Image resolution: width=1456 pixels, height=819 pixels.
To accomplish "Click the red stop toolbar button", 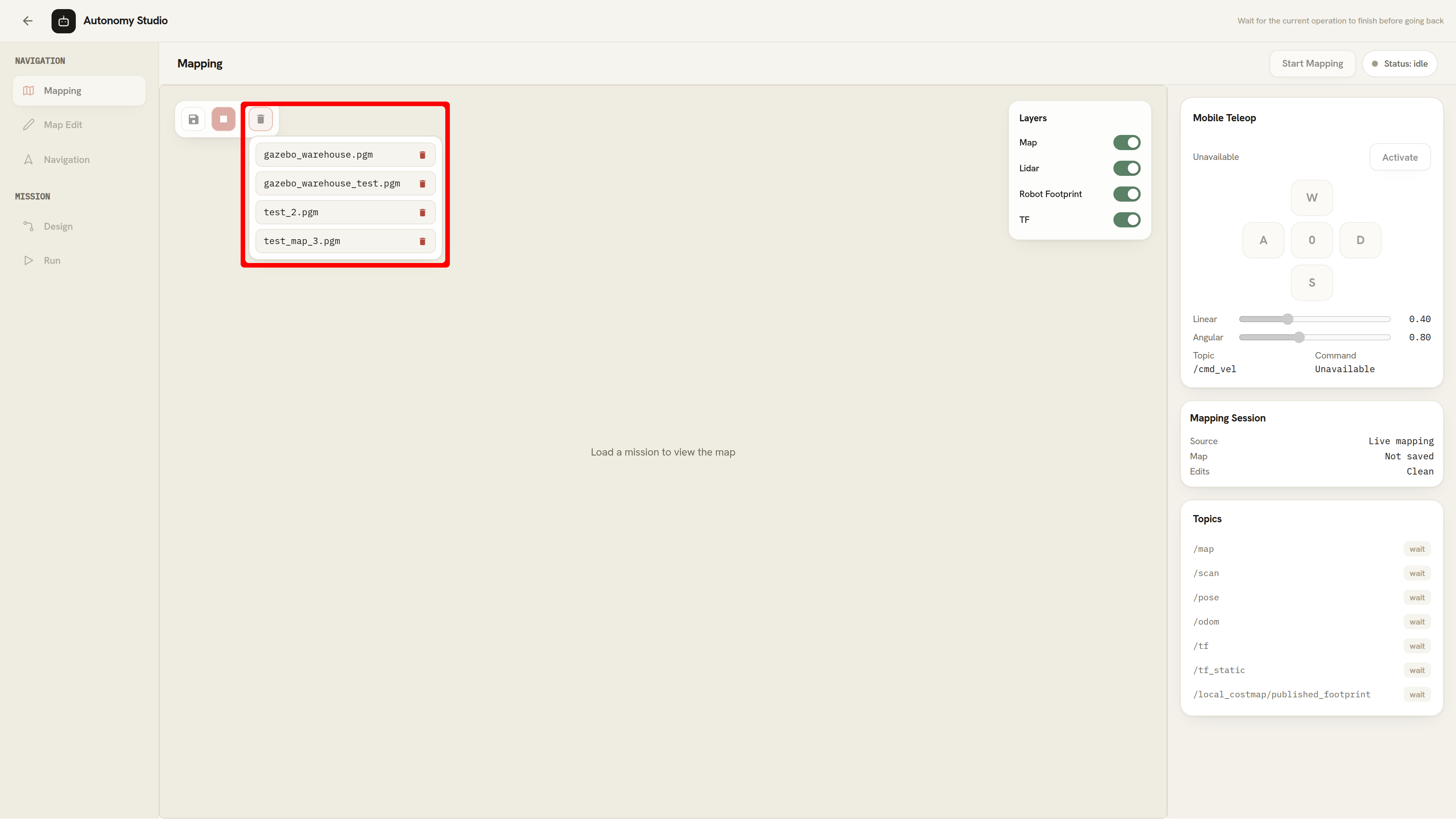I will (x=223, y=119).
